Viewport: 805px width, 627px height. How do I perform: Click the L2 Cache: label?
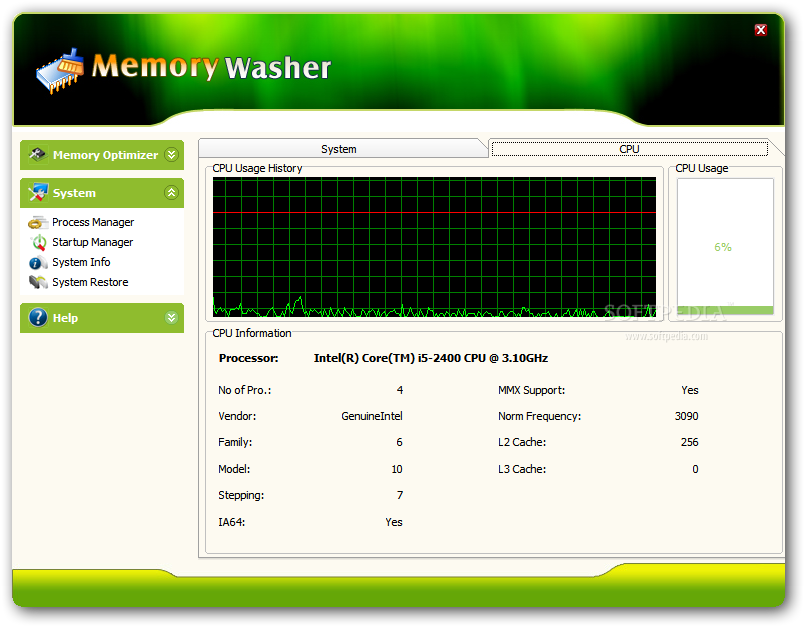click(522, 442)
